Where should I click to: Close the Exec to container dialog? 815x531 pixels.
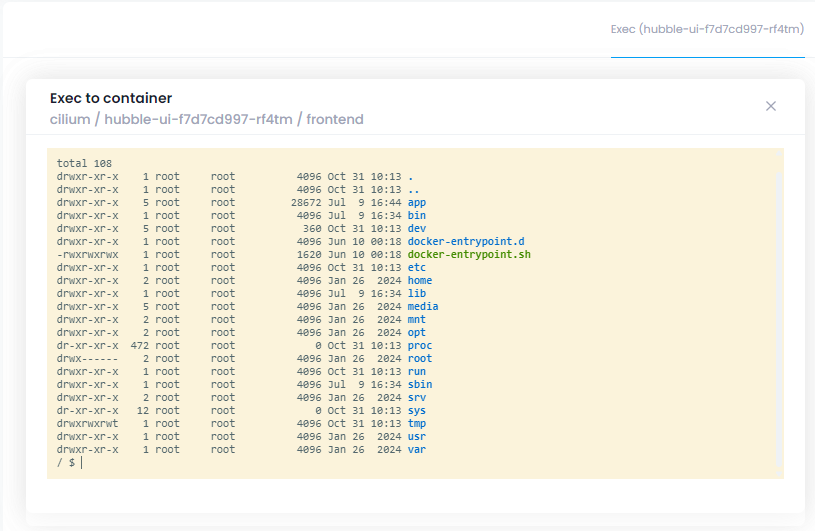point(770,106)
